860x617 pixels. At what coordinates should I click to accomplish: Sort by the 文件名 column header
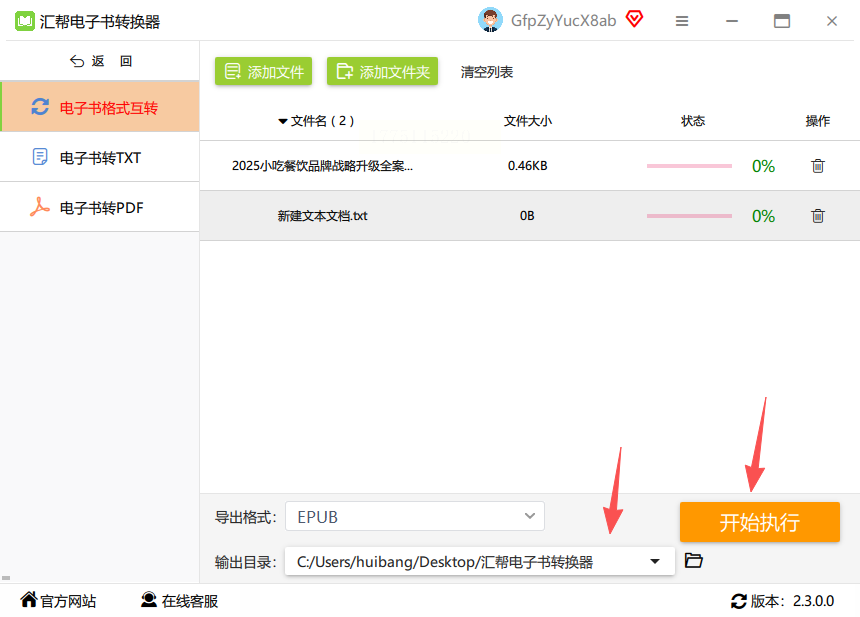(x=317, y=121)
